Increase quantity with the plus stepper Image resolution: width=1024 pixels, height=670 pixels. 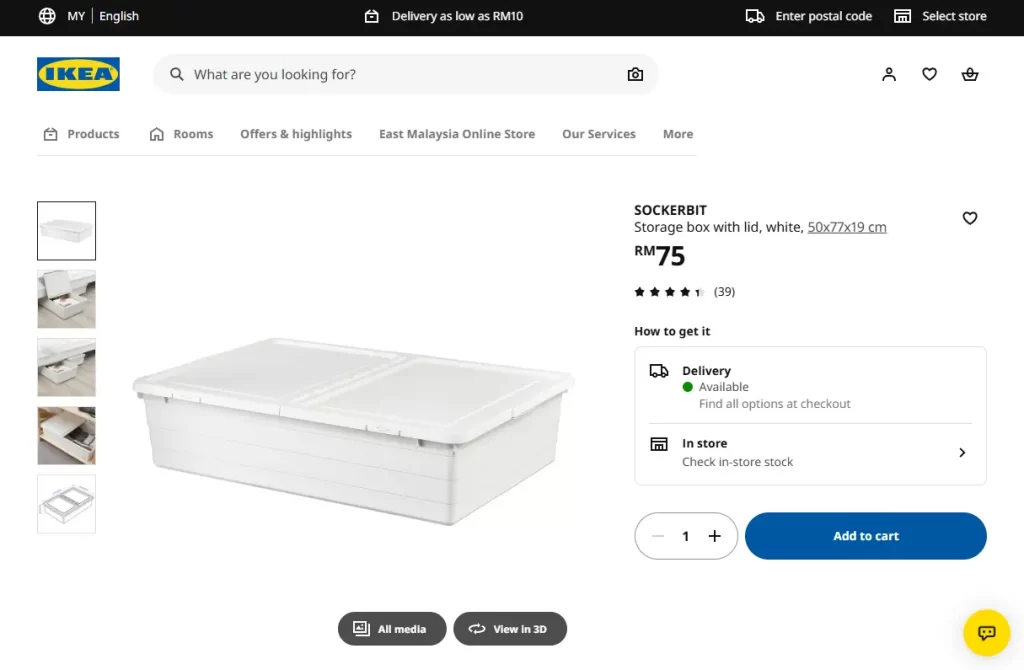click(714, 536)
